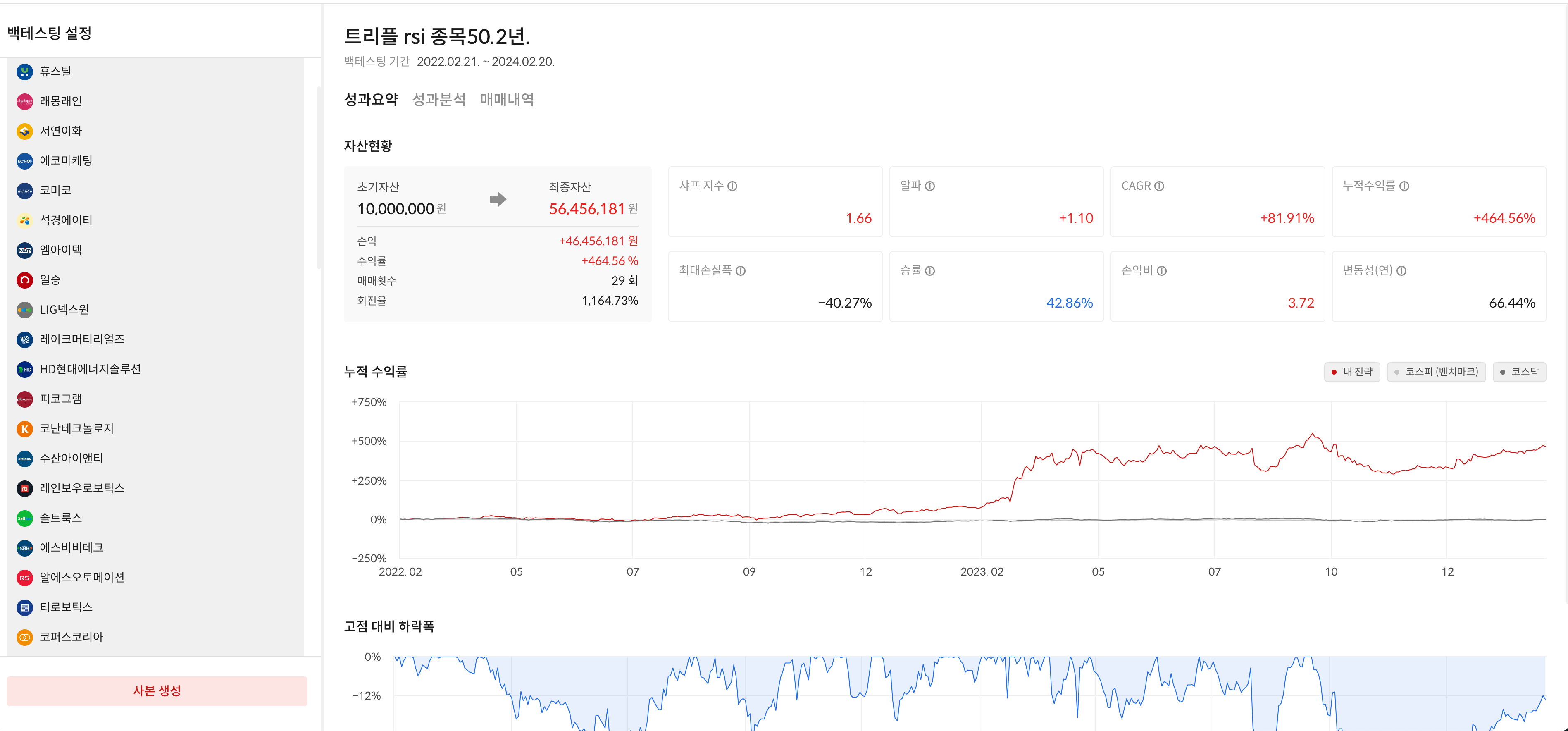Viewport: 1568px width, 731px height.
Task: Click the 래몽래인 stock name text
Action: coord(61,102)
